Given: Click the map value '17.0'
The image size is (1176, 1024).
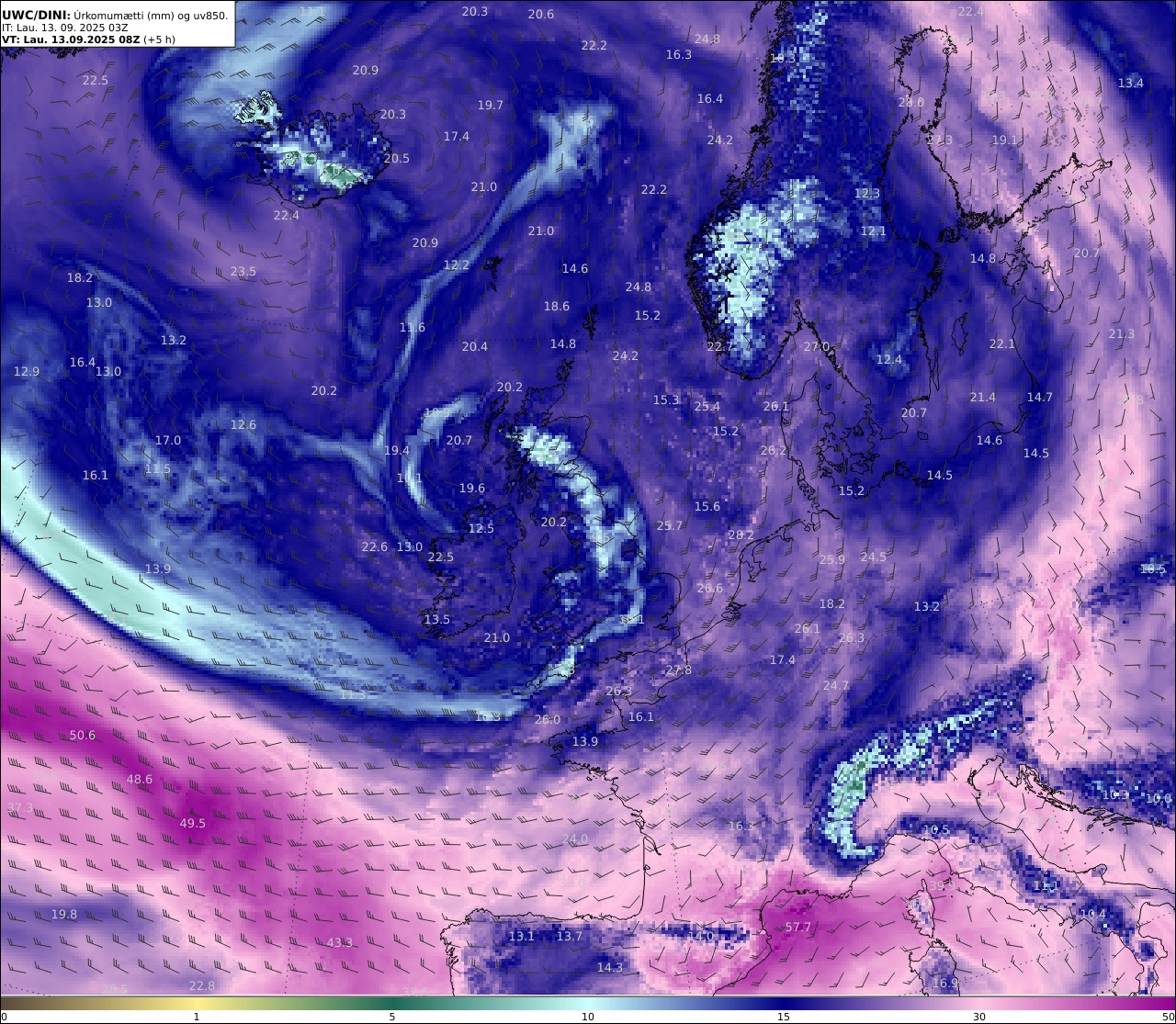Looking at the screenshot, I should click(168, 441).
